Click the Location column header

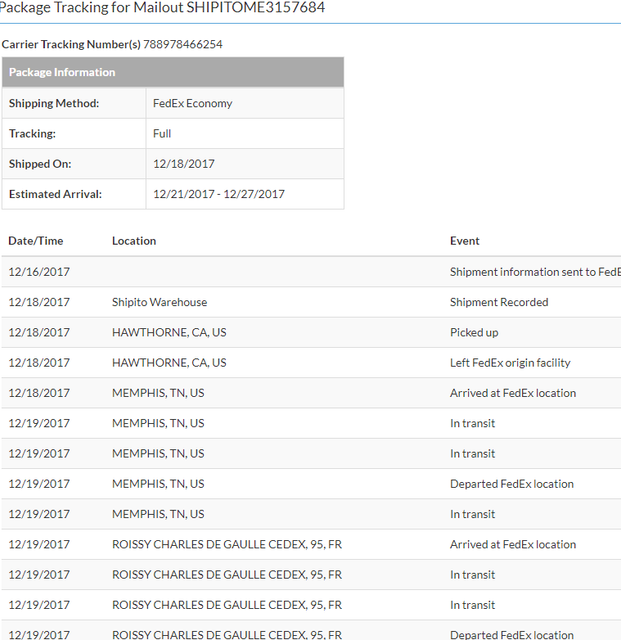pyautogui.click(x=134, y=241)
